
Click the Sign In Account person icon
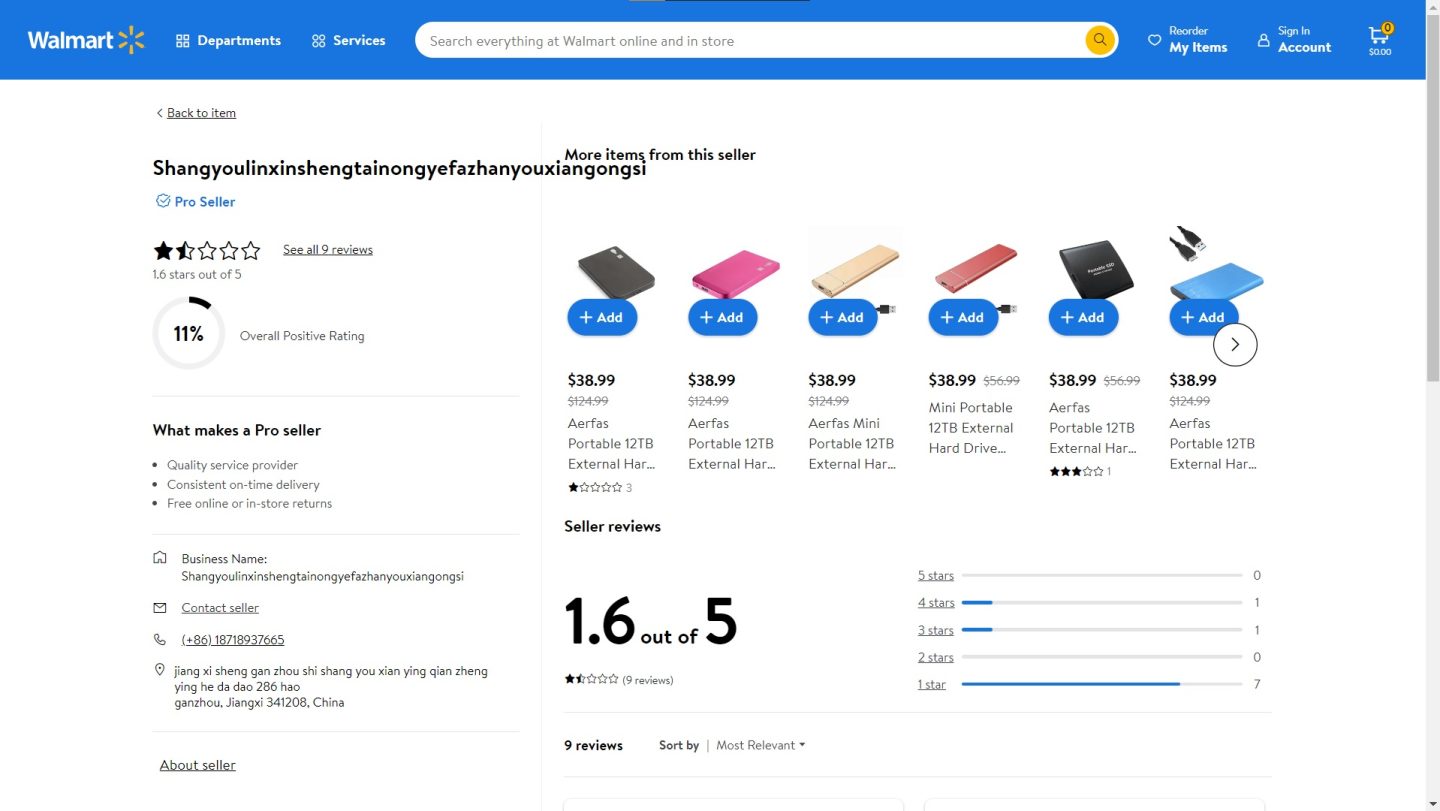(1263, 41)
